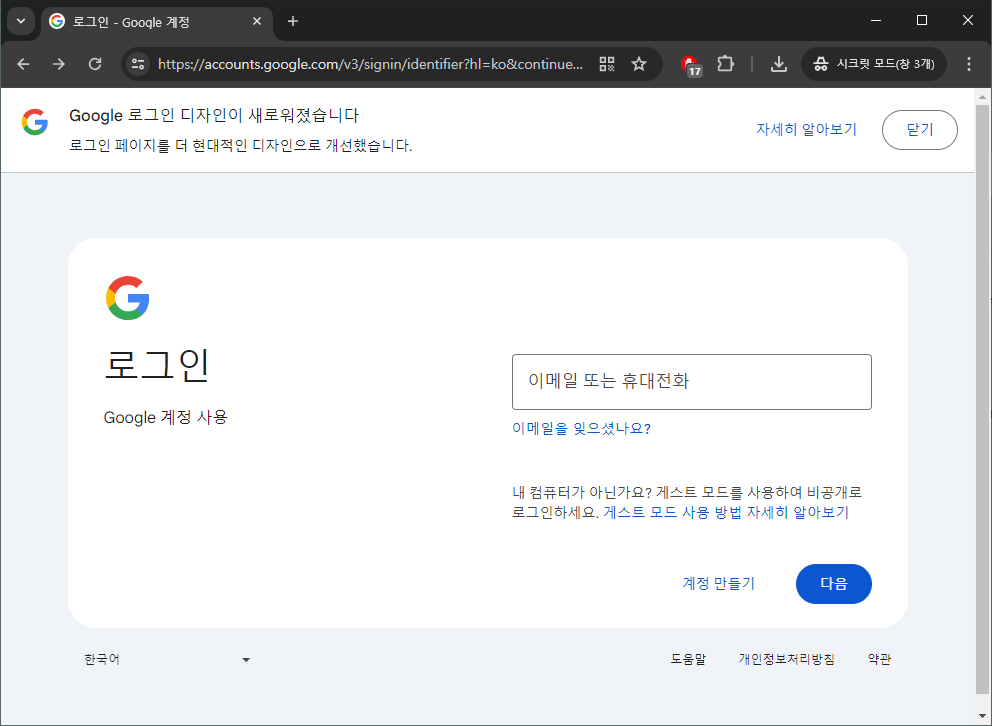Screen dimensions: 992x726
Task: Open the Chrome three-dot menu
Action: (x=969, y=64)
